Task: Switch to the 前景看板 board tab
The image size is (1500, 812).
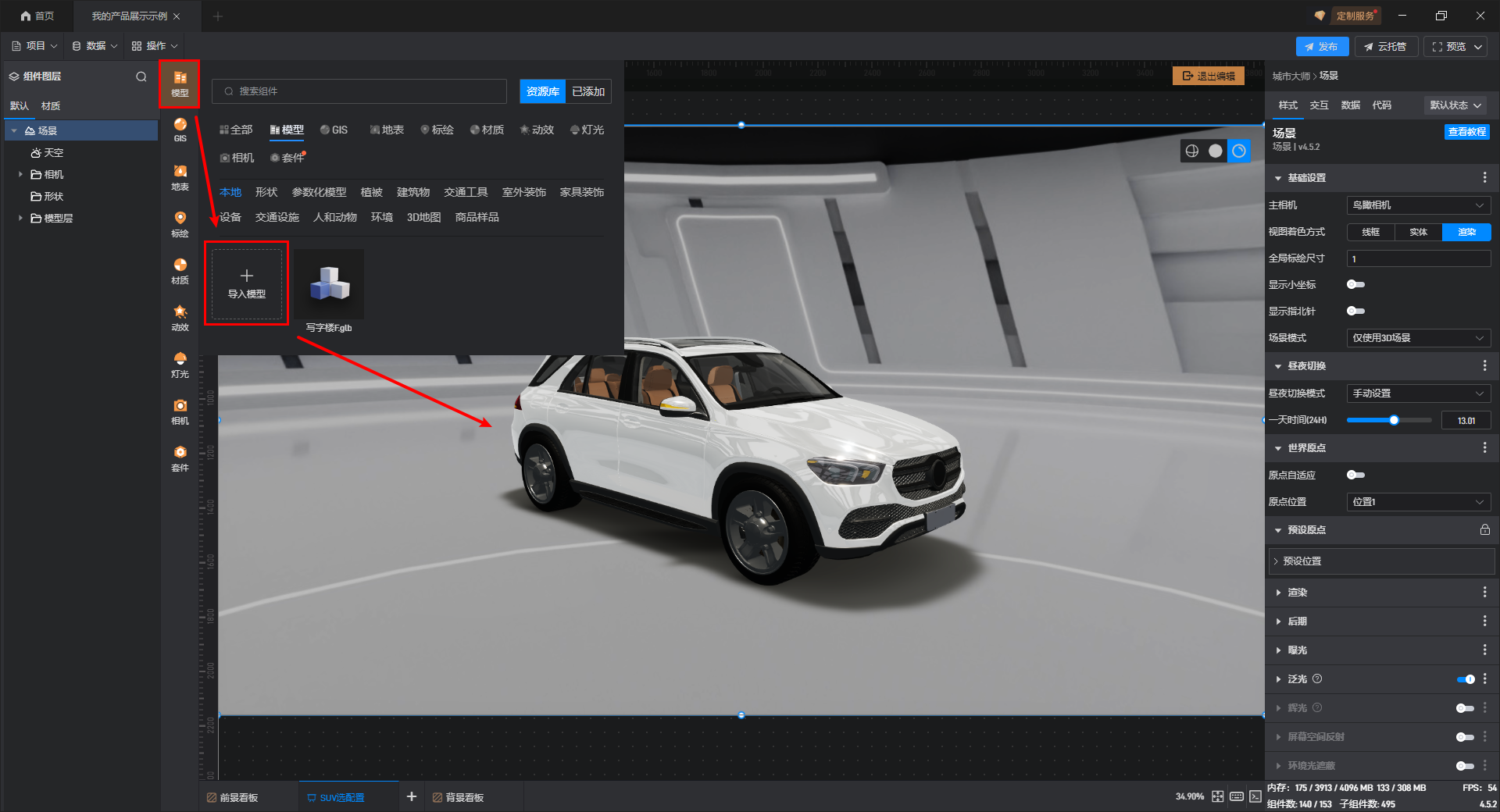Action: pos(233,797)
